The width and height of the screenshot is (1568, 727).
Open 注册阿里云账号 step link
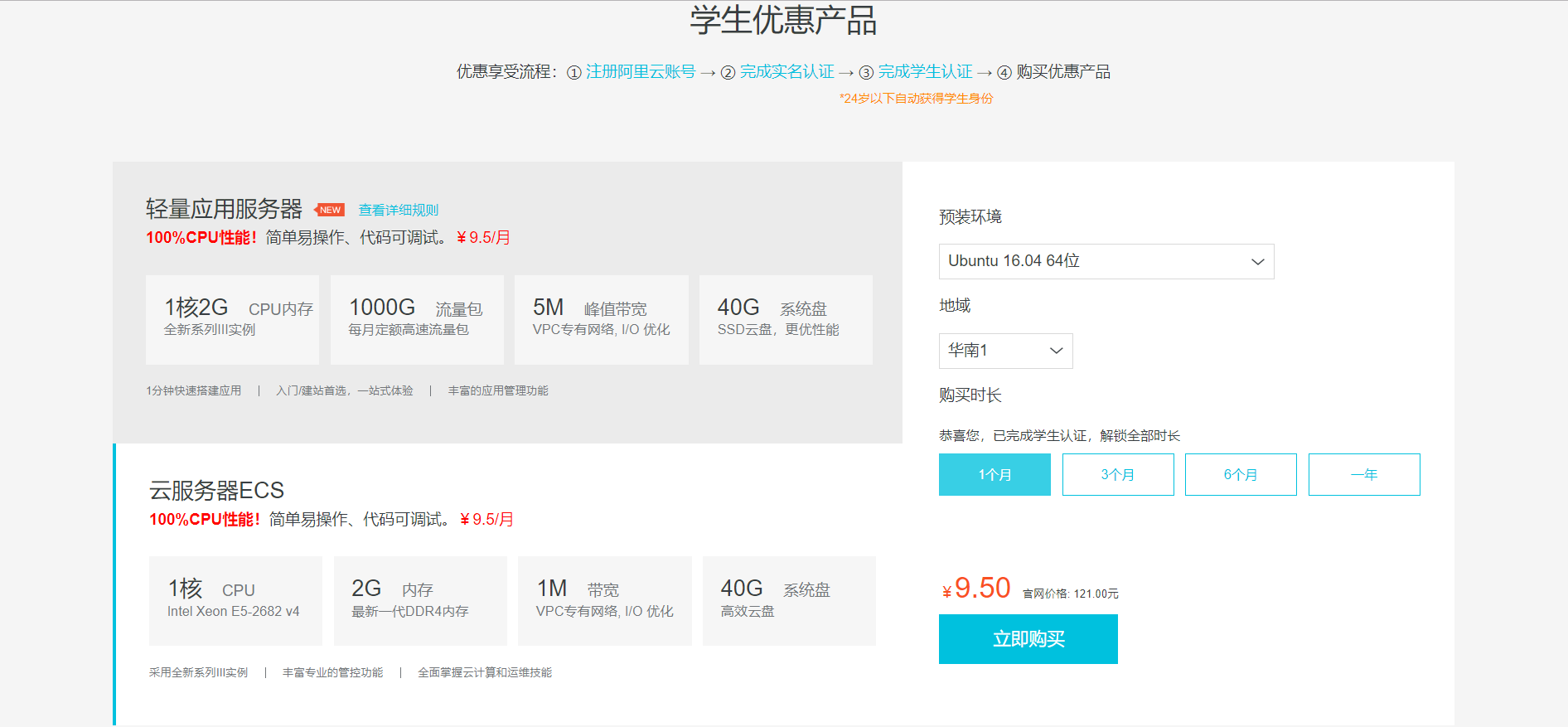641,71
